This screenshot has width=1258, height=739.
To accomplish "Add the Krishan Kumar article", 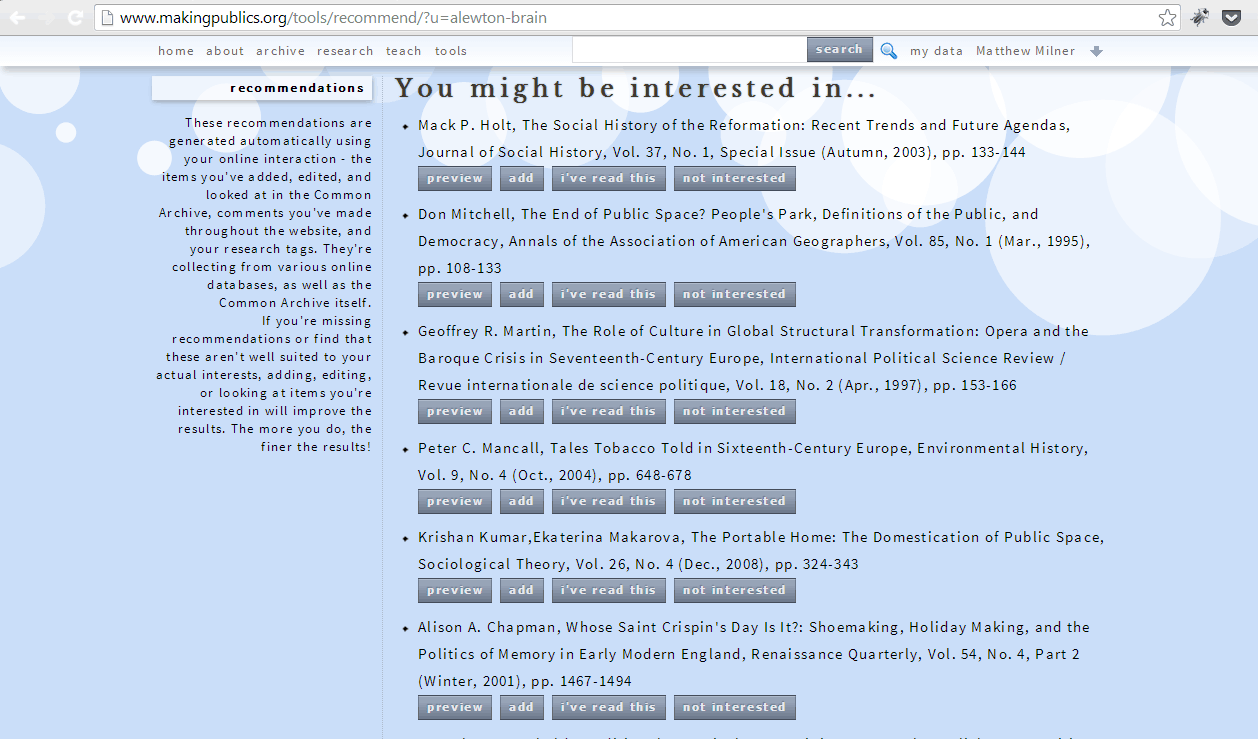I will click(522, 590).
